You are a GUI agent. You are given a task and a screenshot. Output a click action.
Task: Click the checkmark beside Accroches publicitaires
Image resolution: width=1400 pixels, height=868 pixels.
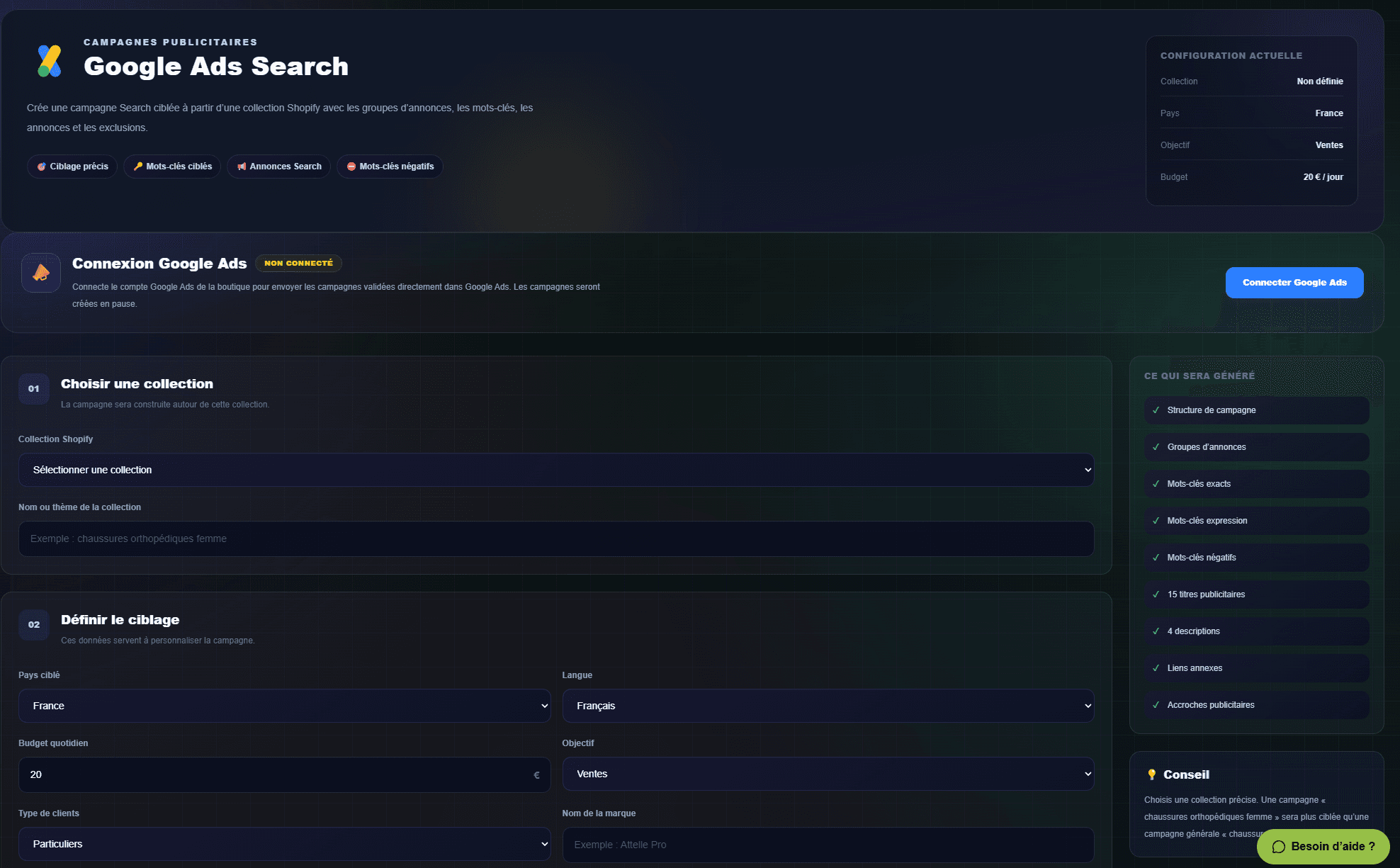point(1156,705)
